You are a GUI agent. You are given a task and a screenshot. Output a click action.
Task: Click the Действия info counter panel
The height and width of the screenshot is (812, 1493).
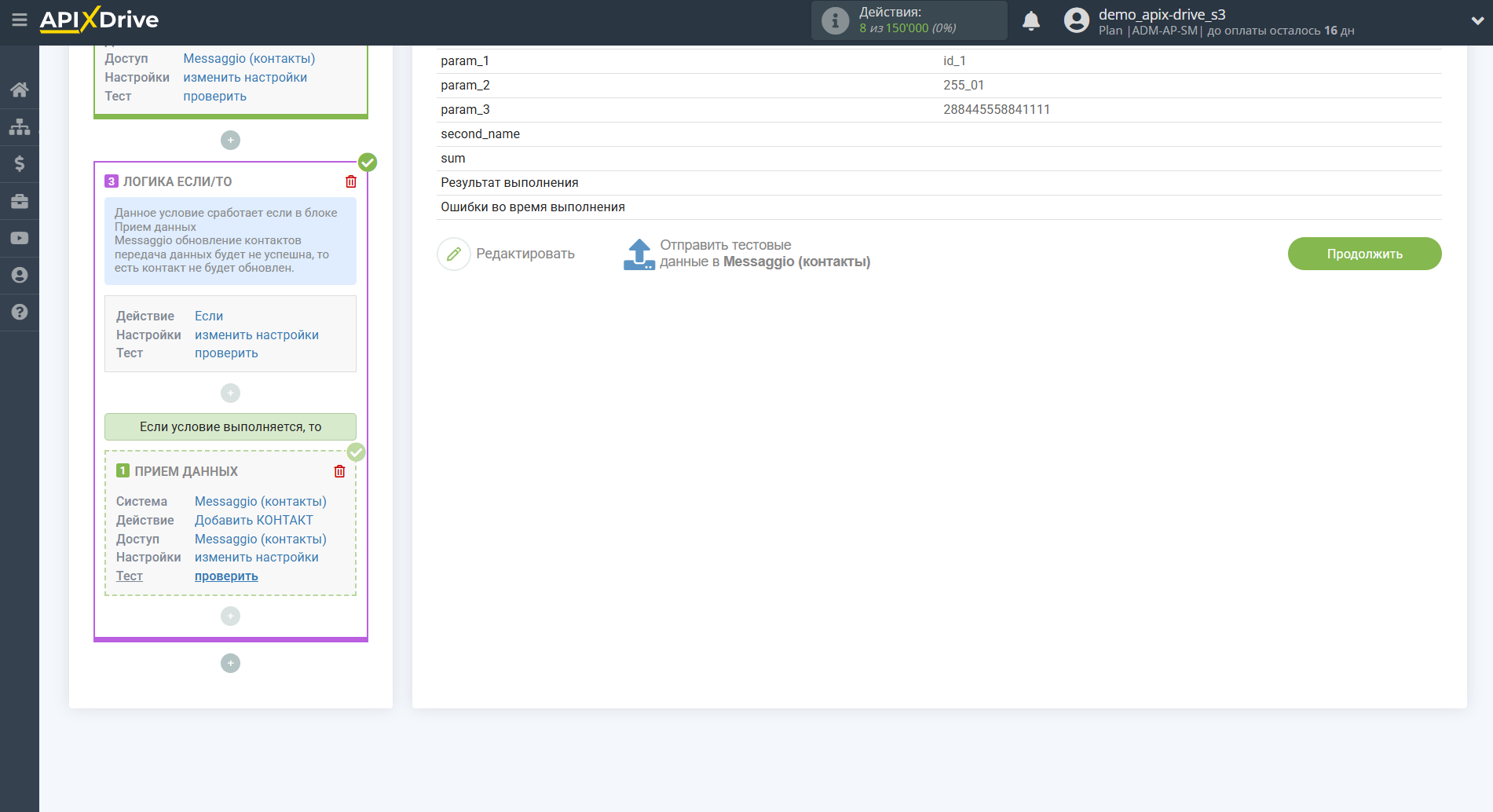click(909, 20)
